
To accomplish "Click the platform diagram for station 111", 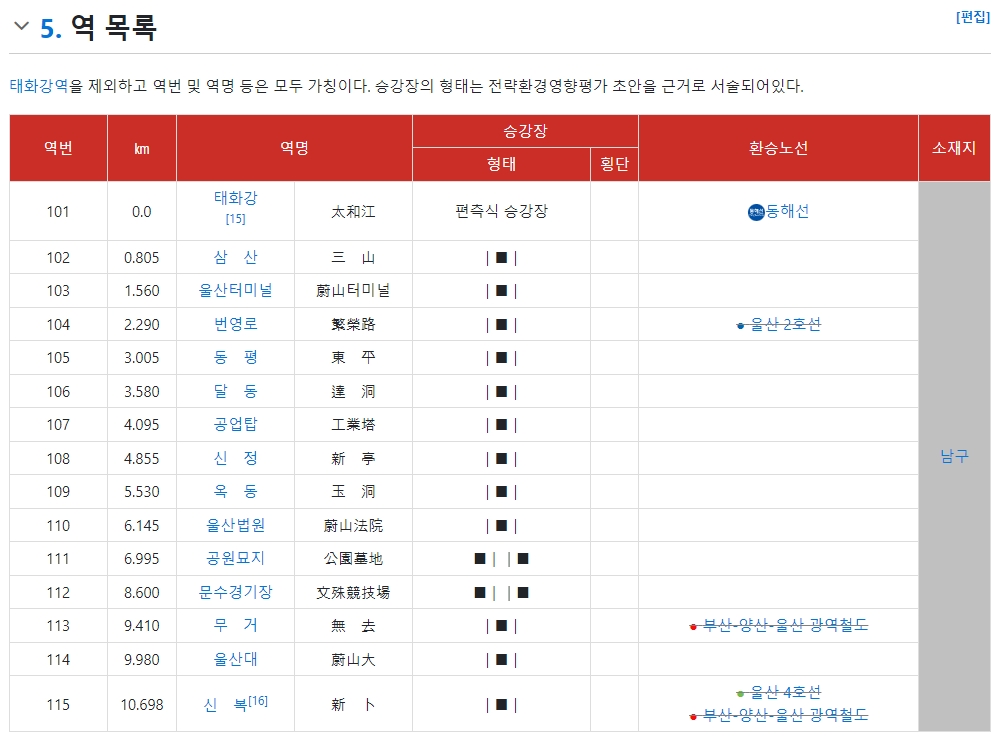I will (x=501, y=559).
